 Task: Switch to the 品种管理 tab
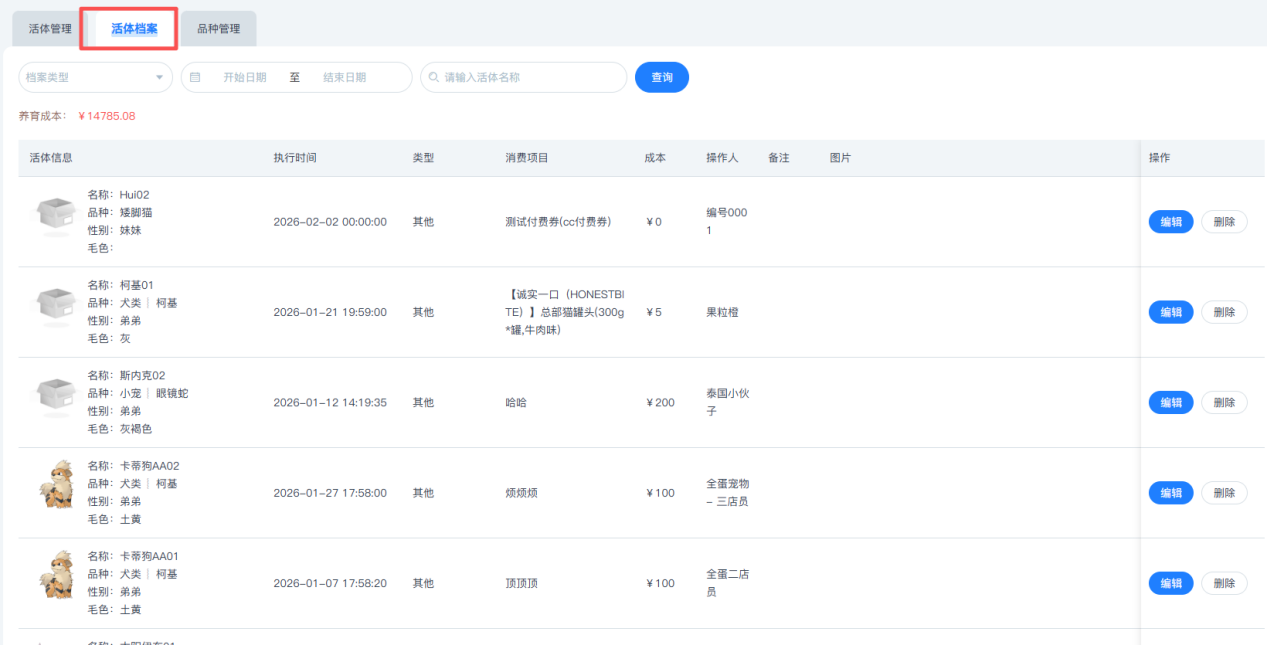(x=218, y=29)
